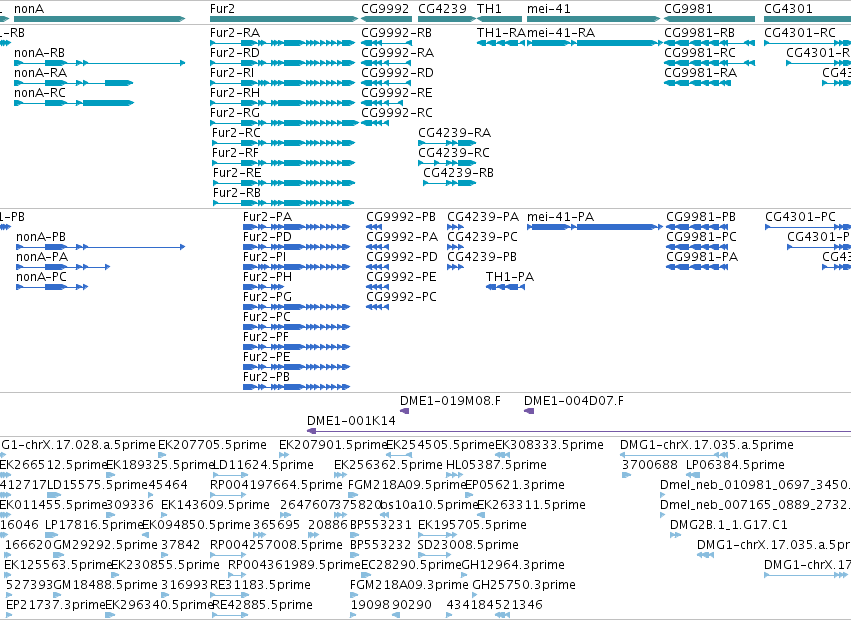Select the EK207705.5prime EST label
This screenshot has height=620, width=851.
(x=212, y=445)
